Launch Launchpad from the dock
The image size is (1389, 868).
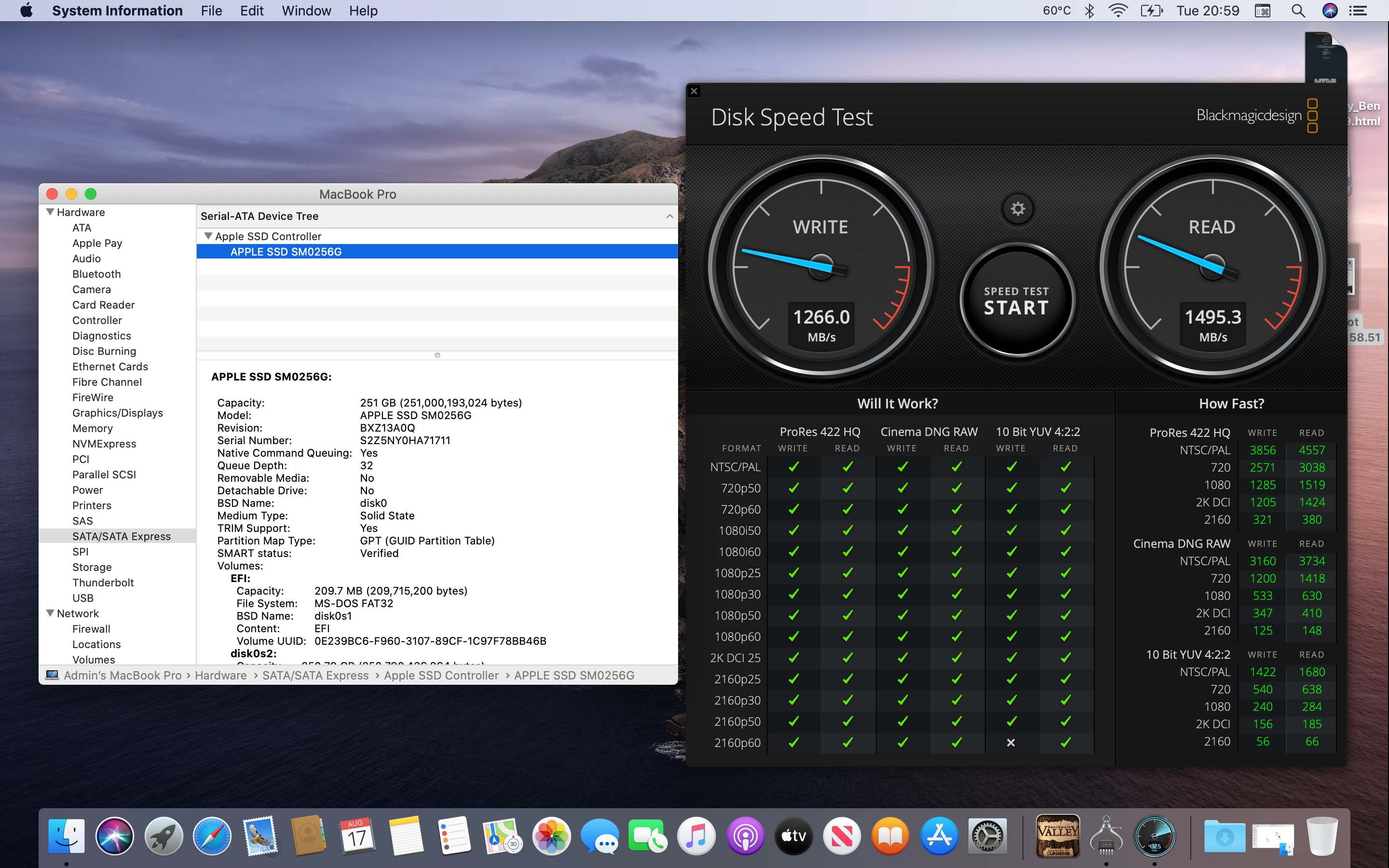click(x=163, y=836)
